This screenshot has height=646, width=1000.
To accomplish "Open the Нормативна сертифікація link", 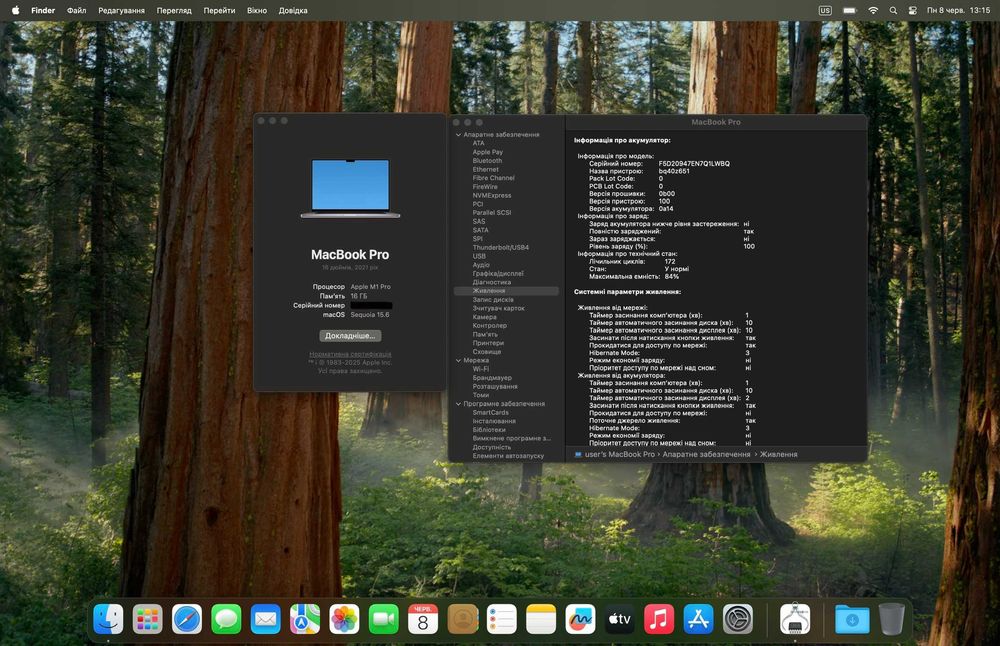I will pyautogui.click(x=350, y=354).
